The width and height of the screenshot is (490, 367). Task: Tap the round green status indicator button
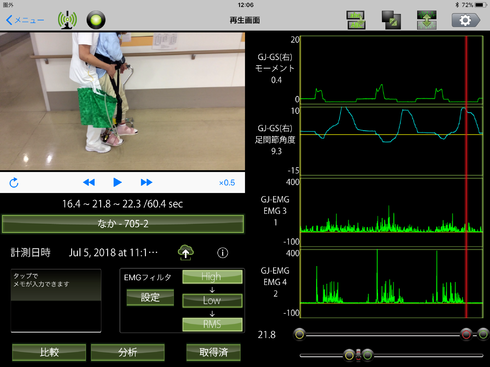click(x=96, y=20)
